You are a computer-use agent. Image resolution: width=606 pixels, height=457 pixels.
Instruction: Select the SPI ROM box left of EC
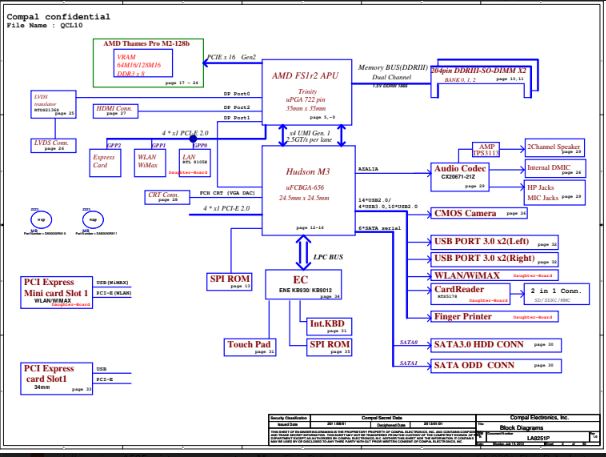pyautogui.click(x=230, y=281)
